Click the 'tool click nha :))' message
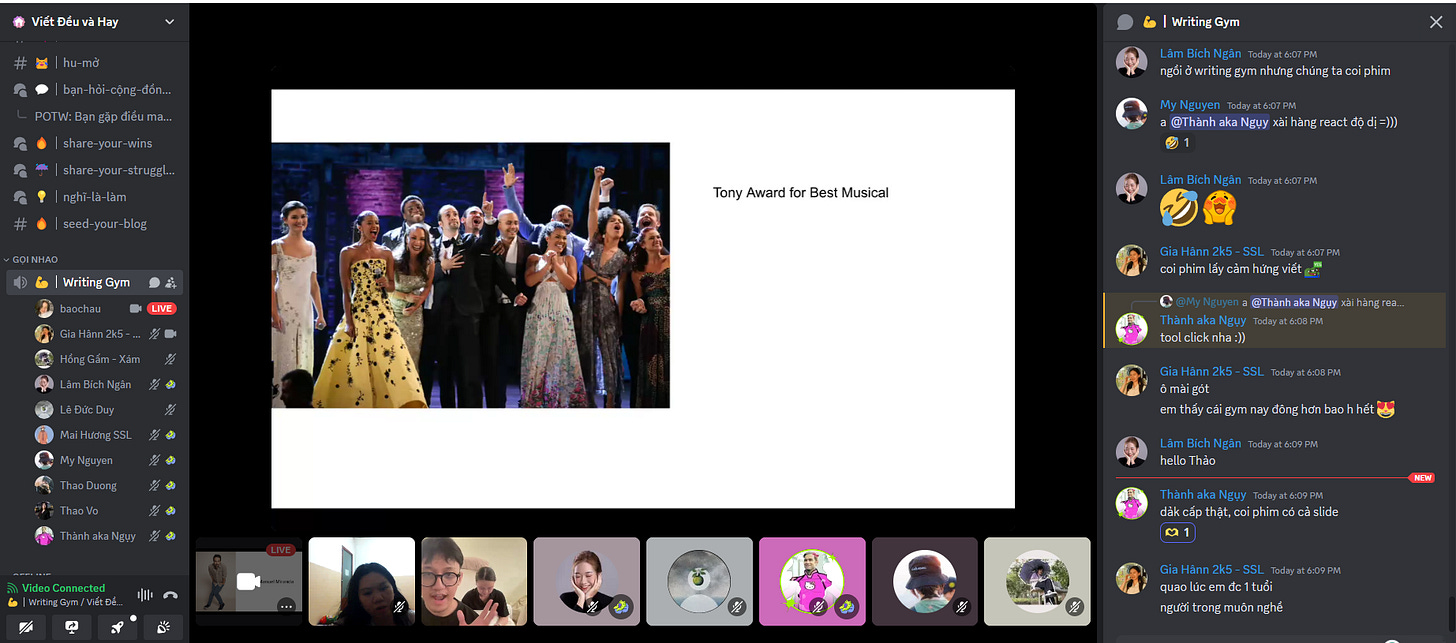Viewport: 1456px width, 643px height. [x=1202, y=337]
